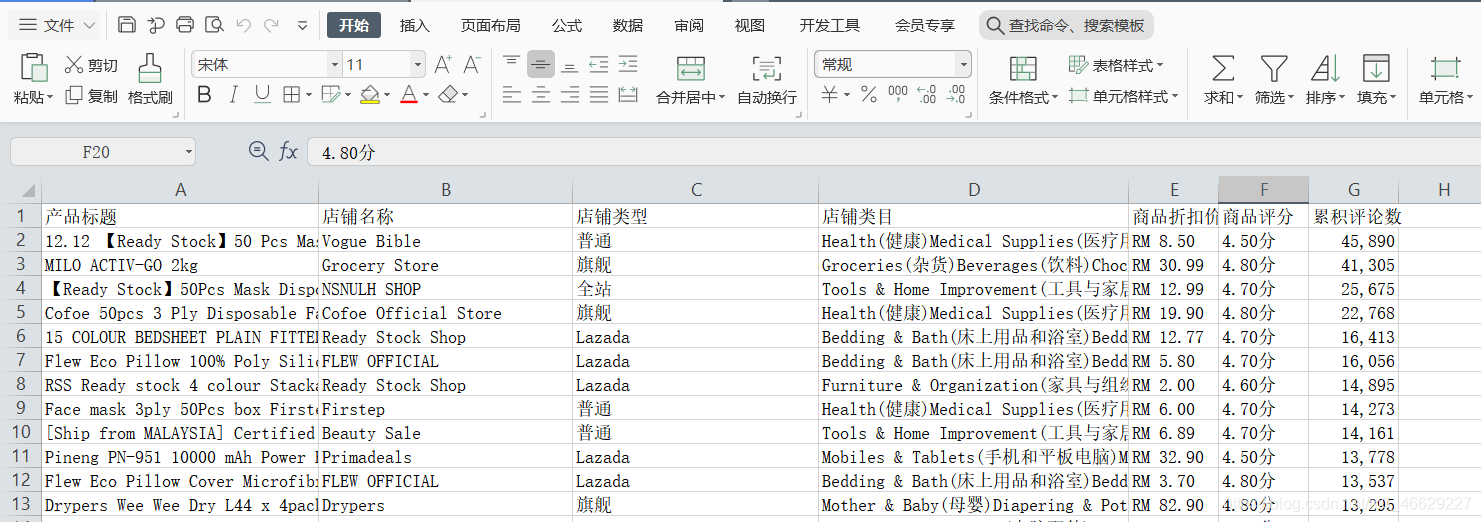Click the Merge and Center icon
Image resolution: width=1481 pixels, height=522 pixels.
[x=690, y=68]
